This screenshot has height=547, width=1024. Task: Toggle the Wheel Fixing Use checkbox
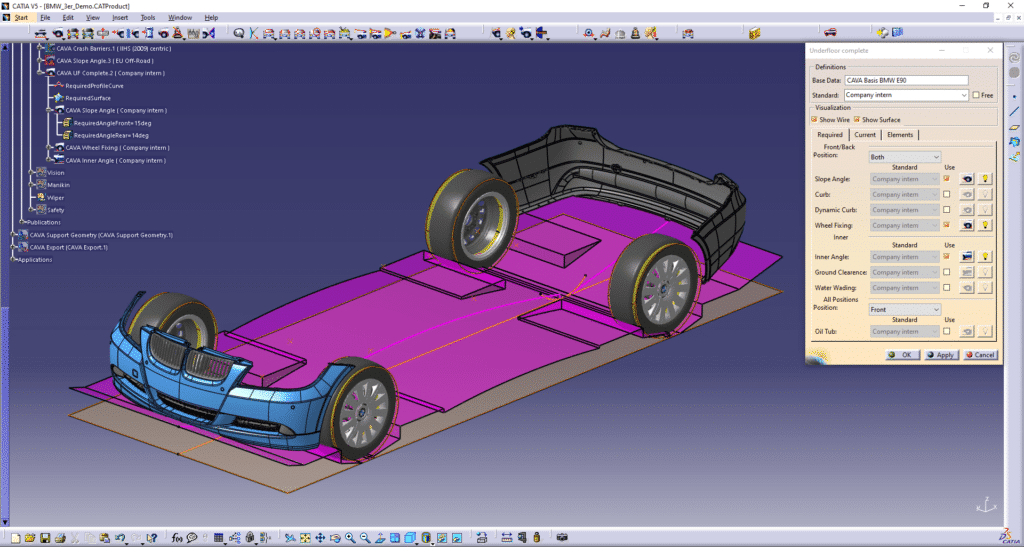(x=946, y=225)
